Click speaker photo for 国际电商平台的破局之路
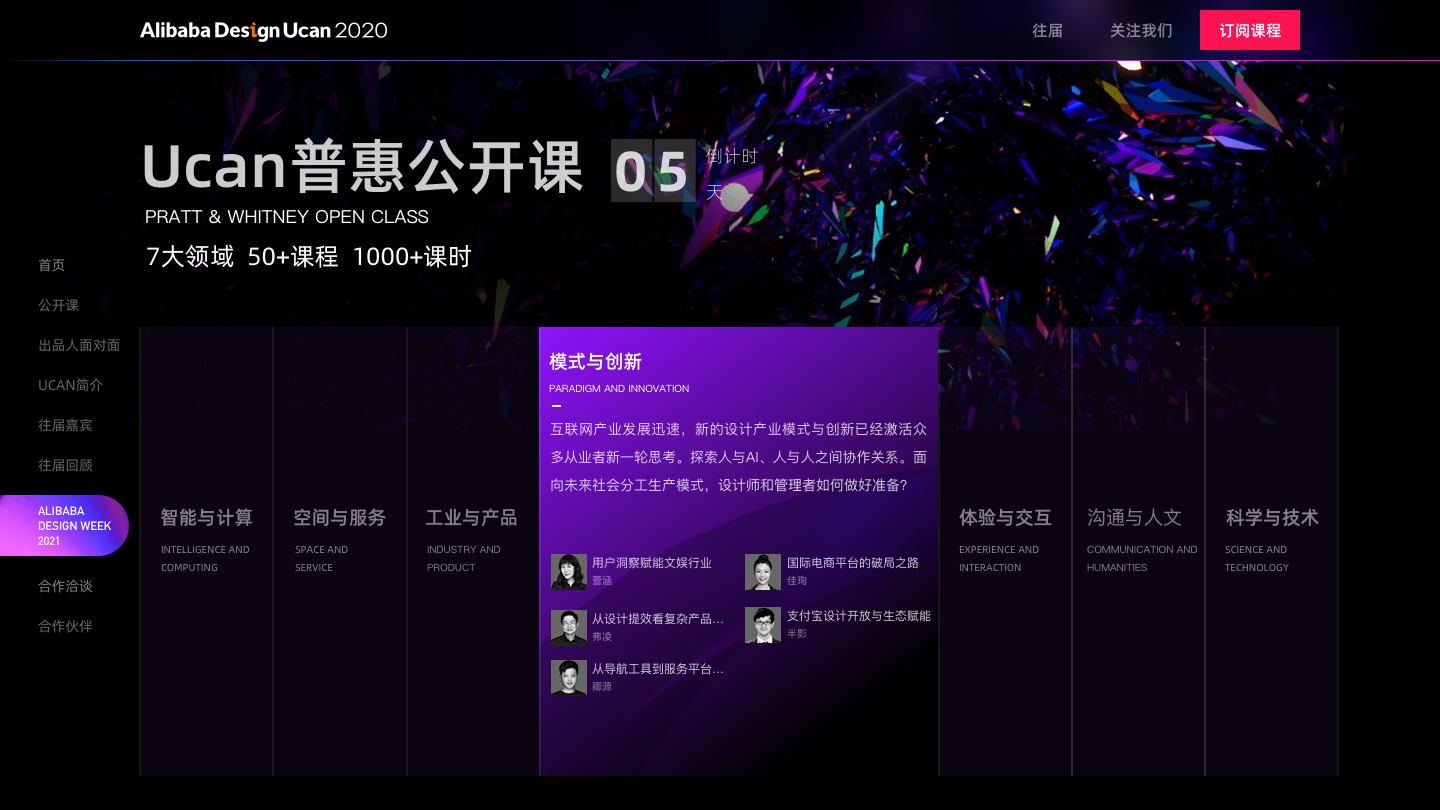Screen dimensions: 1440x810 coord(763,572)
